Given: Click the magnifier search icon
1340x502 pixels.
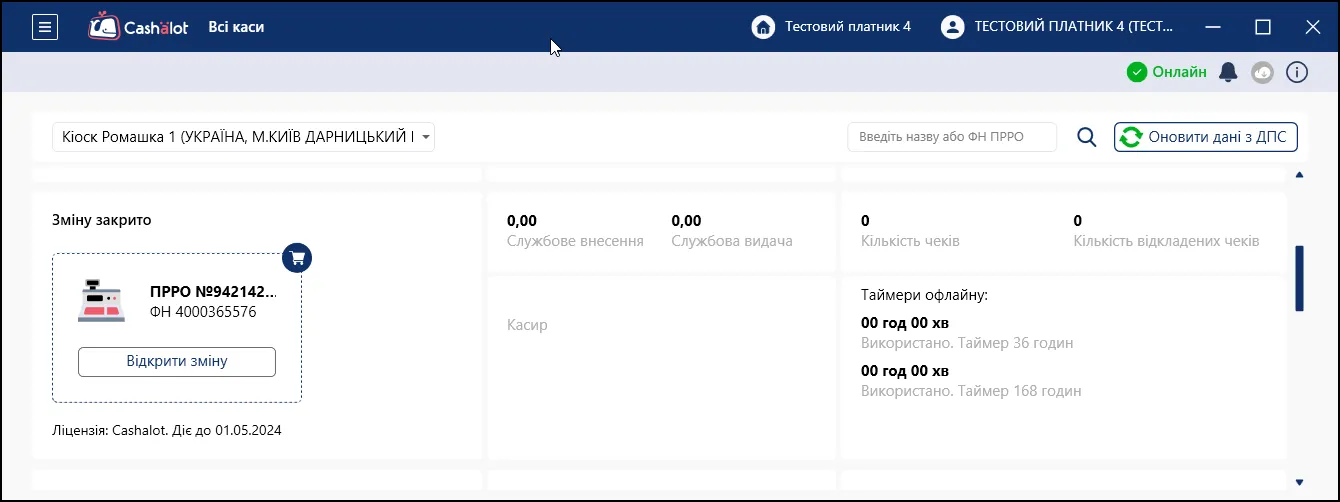Looking at the screenshot, I should 1087,137.
